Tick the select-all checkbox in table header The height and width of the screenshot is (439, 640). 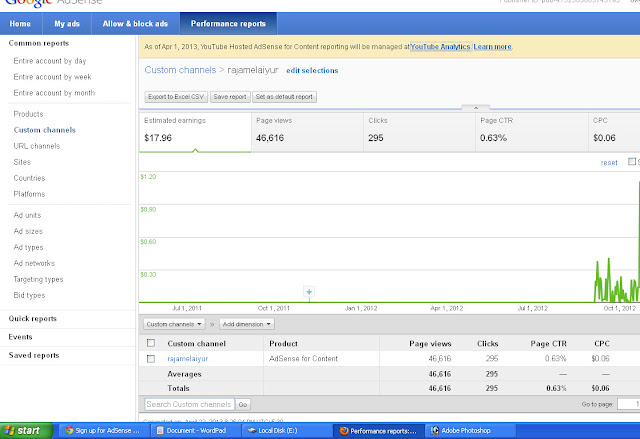[151, 343]
